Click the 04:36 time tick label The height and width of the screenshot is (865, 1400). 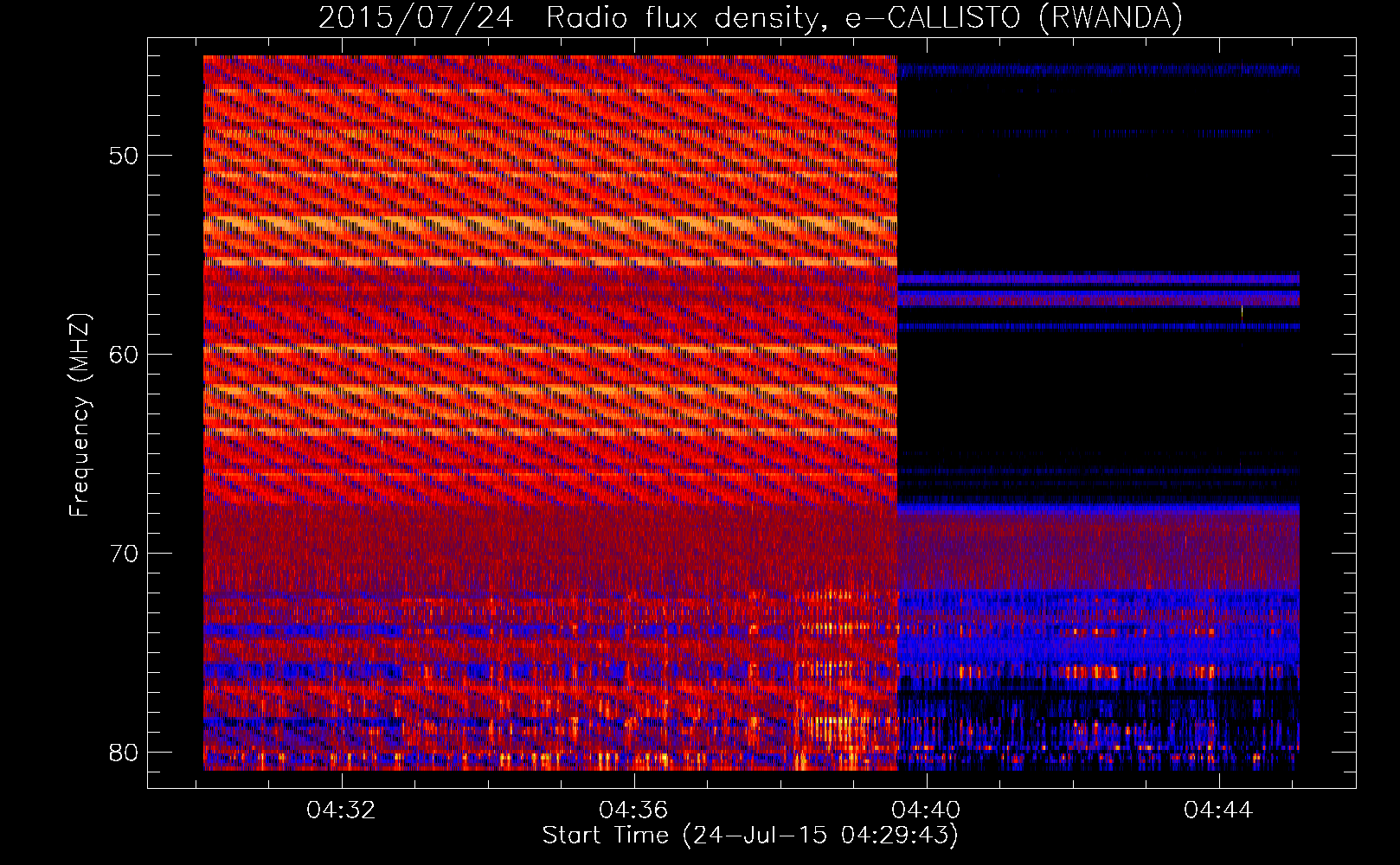(633, 810)
